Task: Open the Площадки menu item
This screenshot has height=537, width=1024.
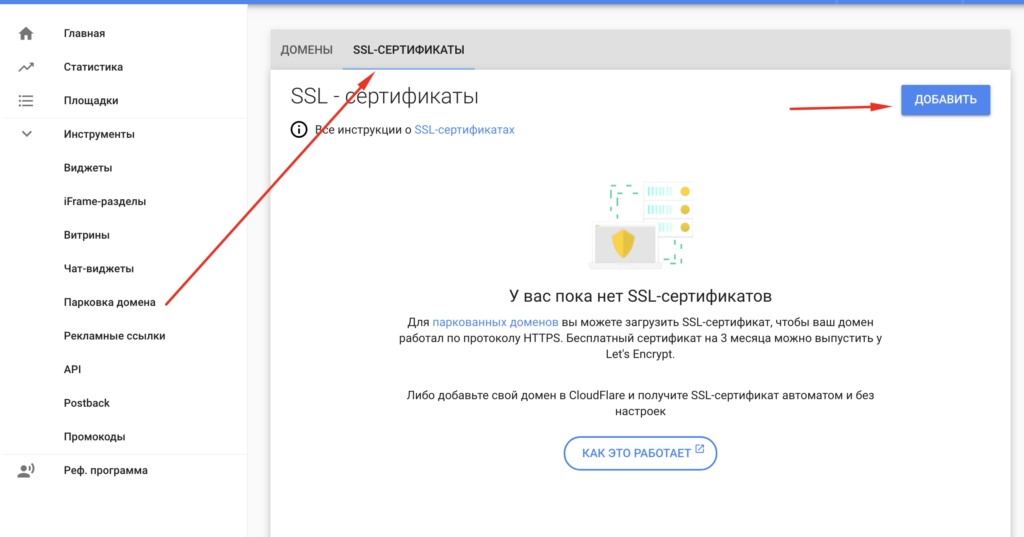Action: tap(91, 101)
